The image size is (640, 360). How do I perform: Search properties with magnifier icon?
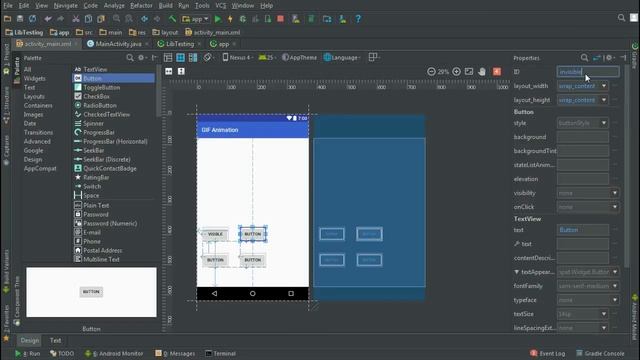coord(584,58)
